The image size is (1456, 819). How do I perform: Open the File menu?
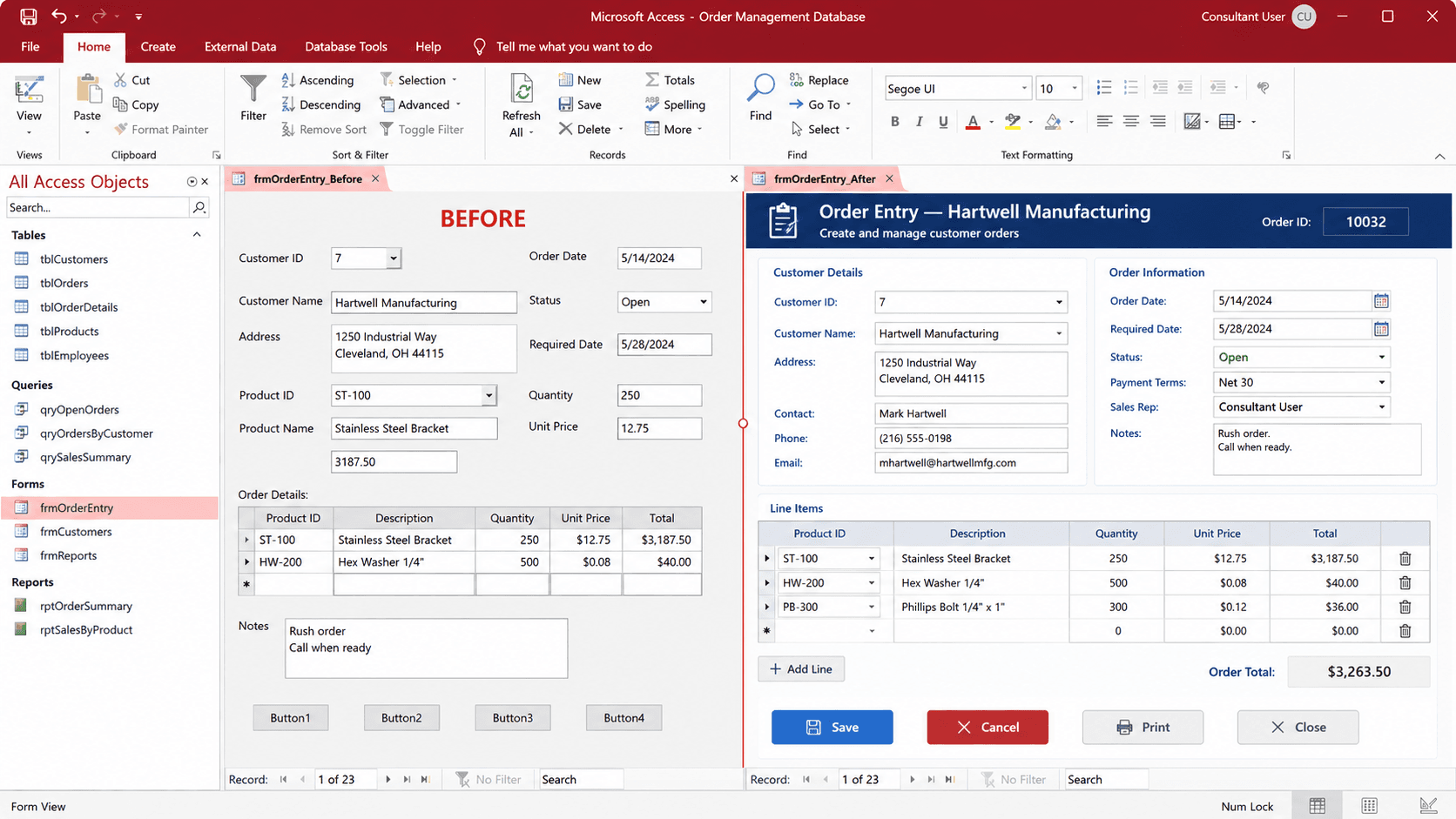tap(30, 46)
